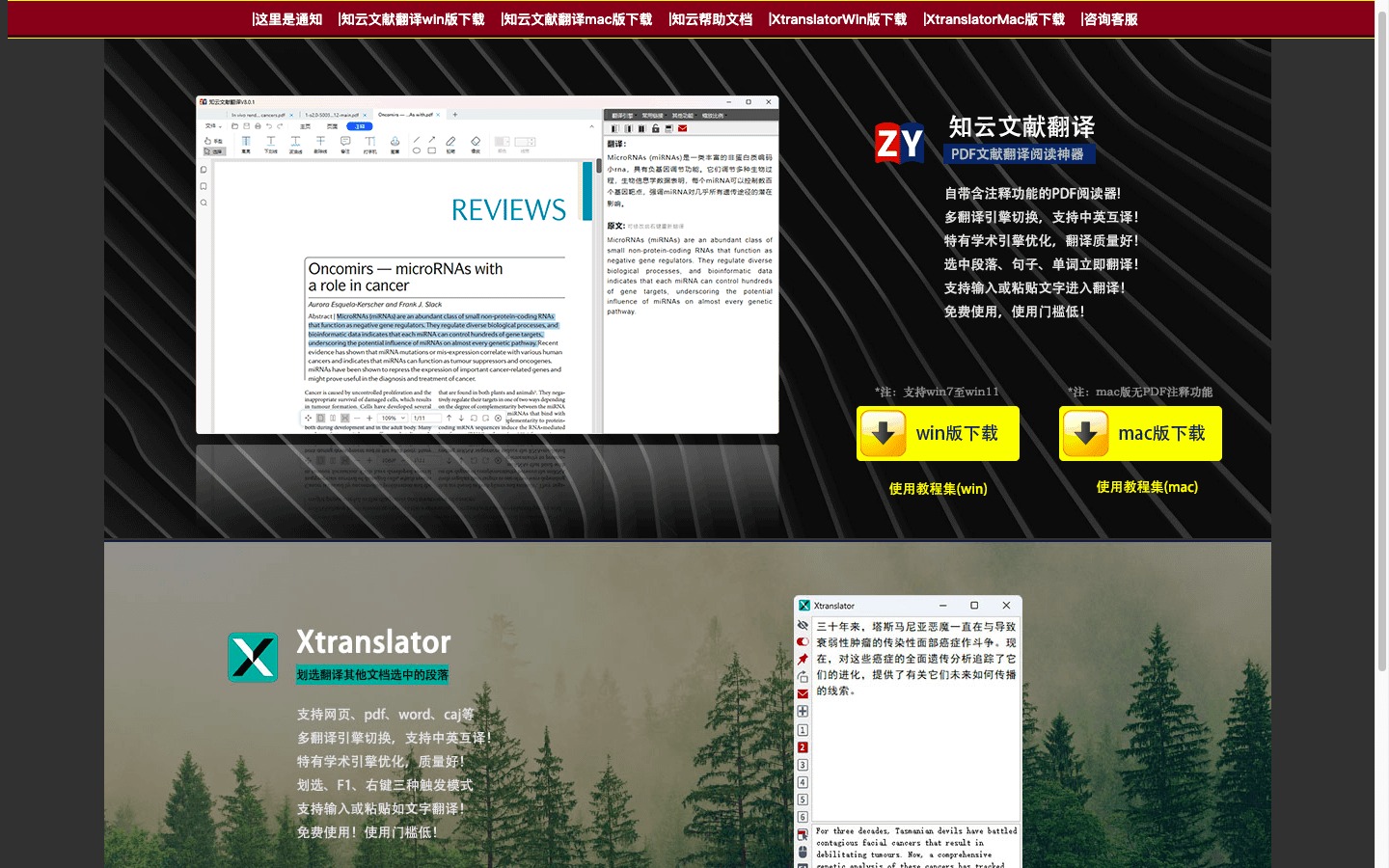Click the new tab plus in 知云 screenshot

[455, 115]
